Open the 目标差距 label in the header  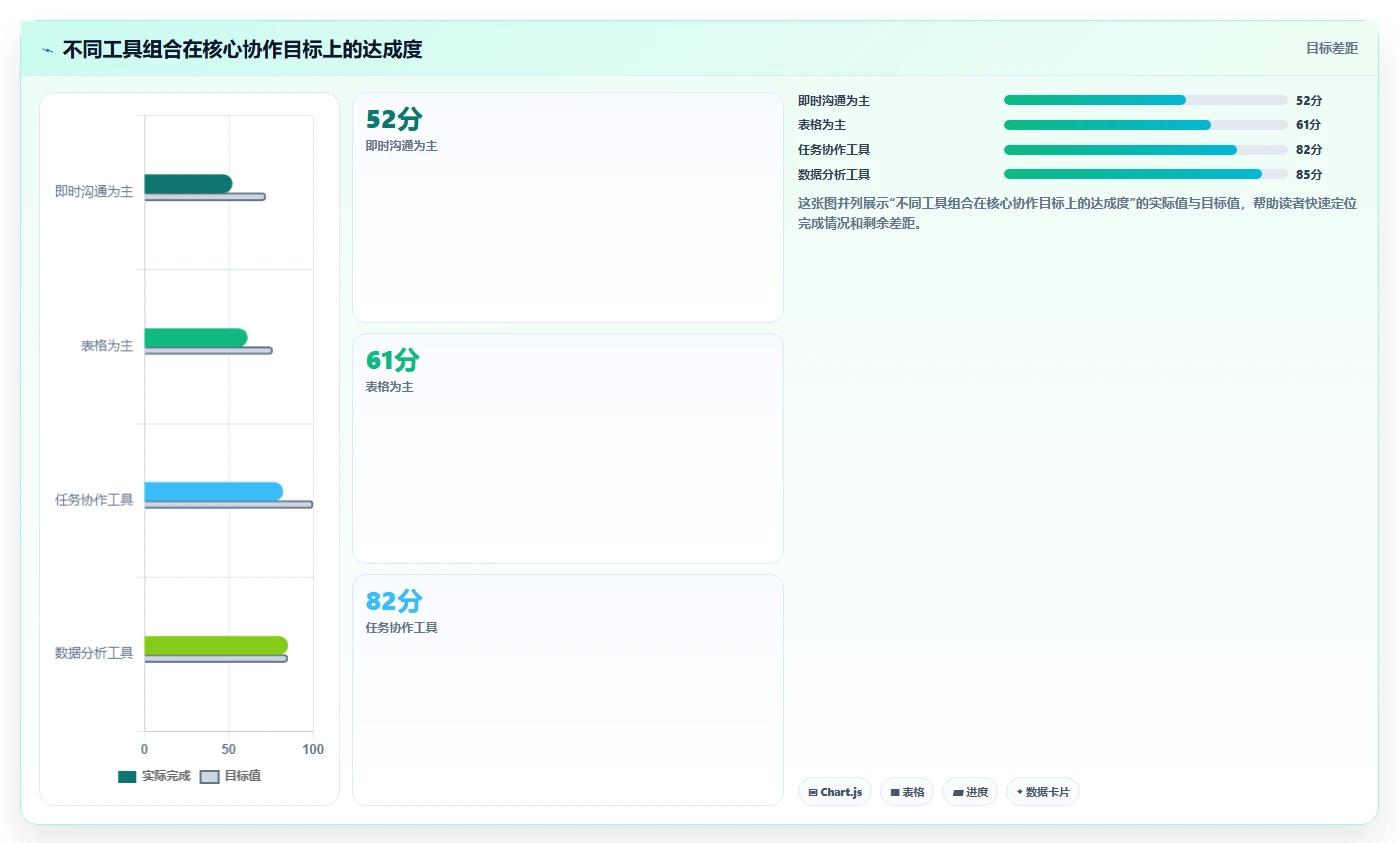point(1332,48)
